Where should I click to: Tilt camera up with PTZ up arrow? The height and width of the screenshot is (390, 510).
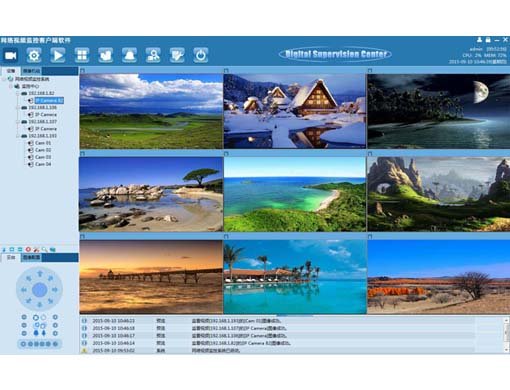(x=40, y=274)
